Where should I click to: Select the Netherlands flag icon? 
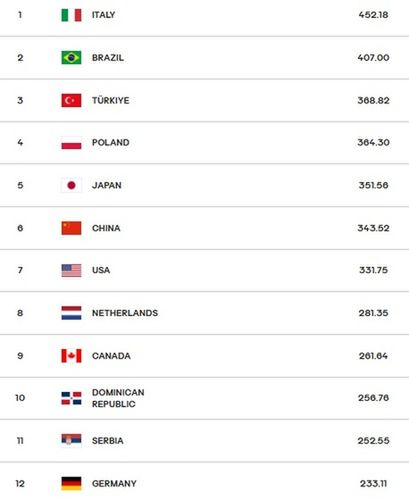pos(71,313)
